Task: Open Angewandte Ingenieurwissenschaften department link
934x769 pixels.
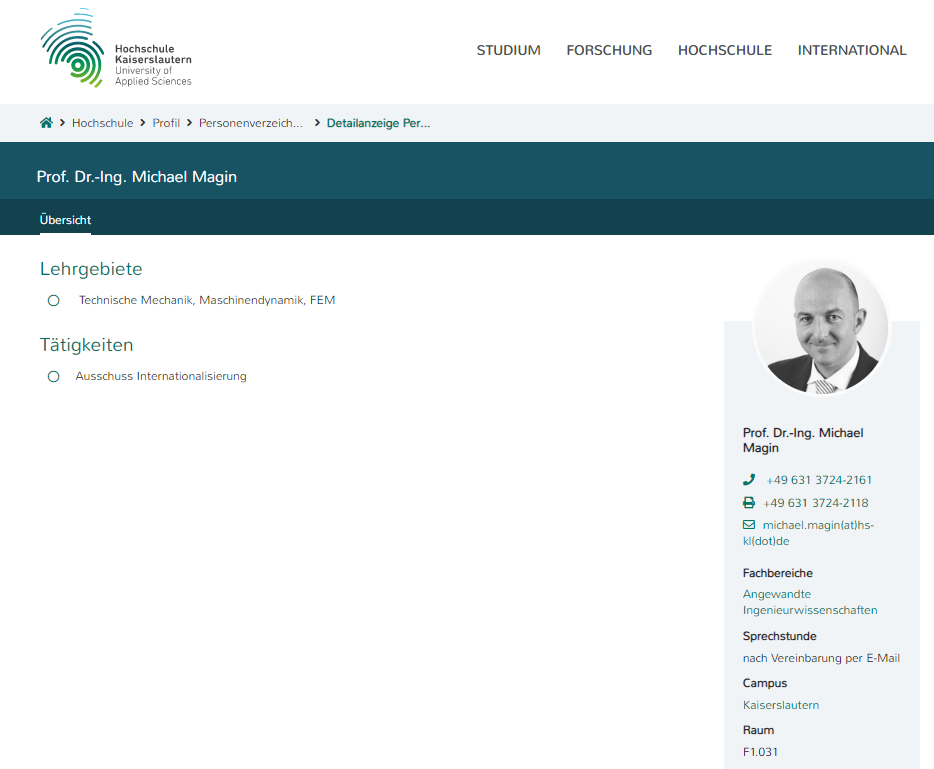Action: (809, 602)
